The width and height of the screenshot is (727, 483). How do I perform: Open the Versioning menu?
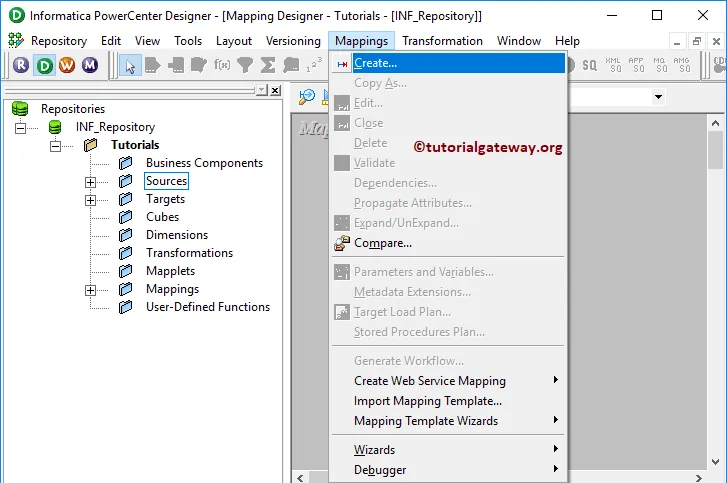293,41
